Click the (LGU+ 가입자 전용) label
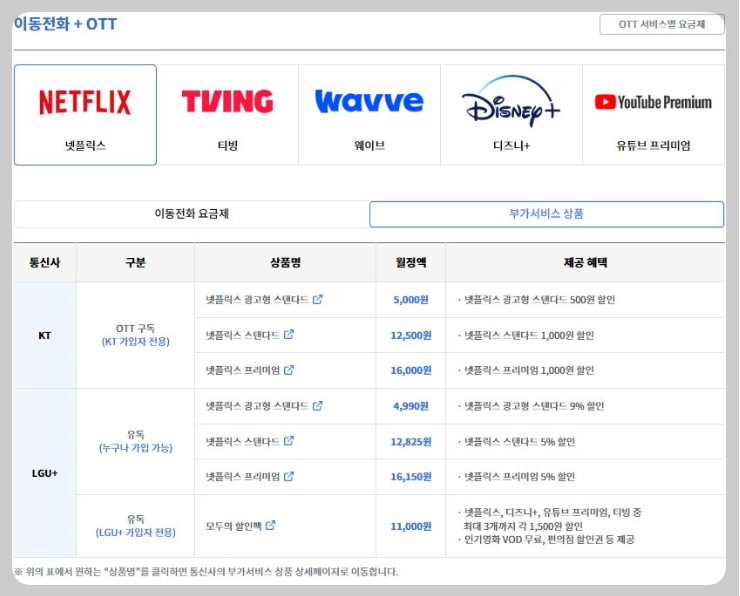Viewport: 740px width, 596px height. 135,533
